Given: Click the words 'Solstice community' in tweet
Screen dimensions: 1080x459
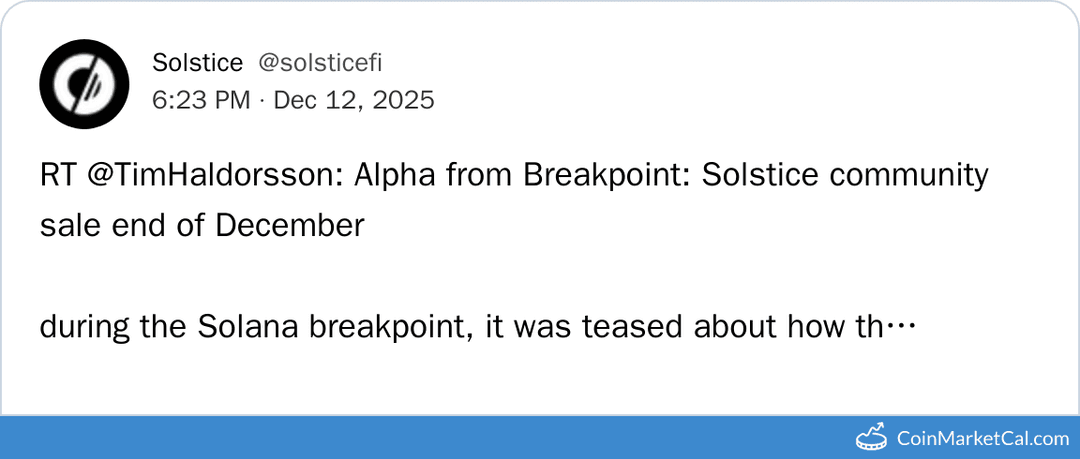Looking at the screenshot, I should coord(846,175).
